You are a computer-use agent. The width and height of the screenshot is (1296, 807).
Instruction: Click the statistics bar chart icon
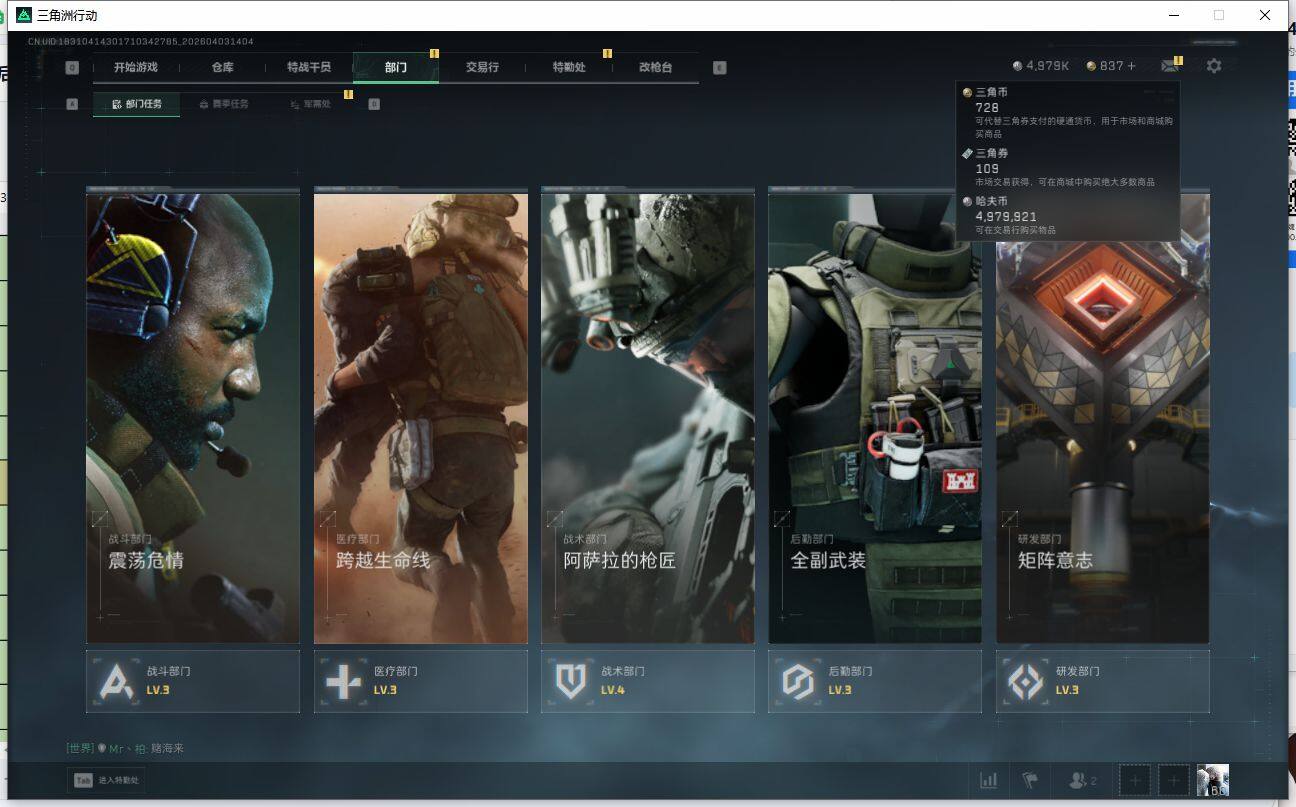988,780
